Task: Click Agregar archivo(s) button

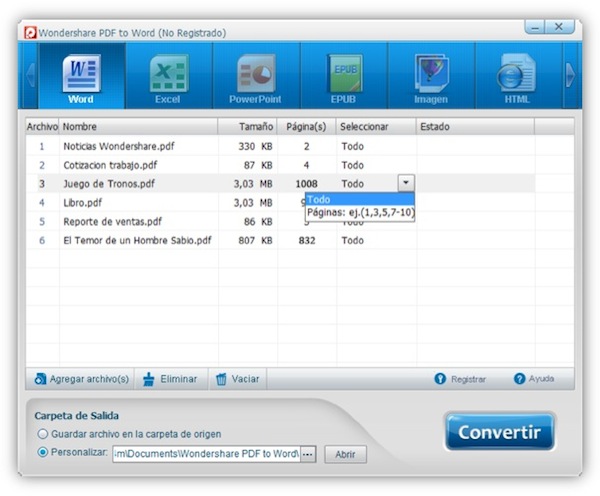Action: click(x=81, y=379)
